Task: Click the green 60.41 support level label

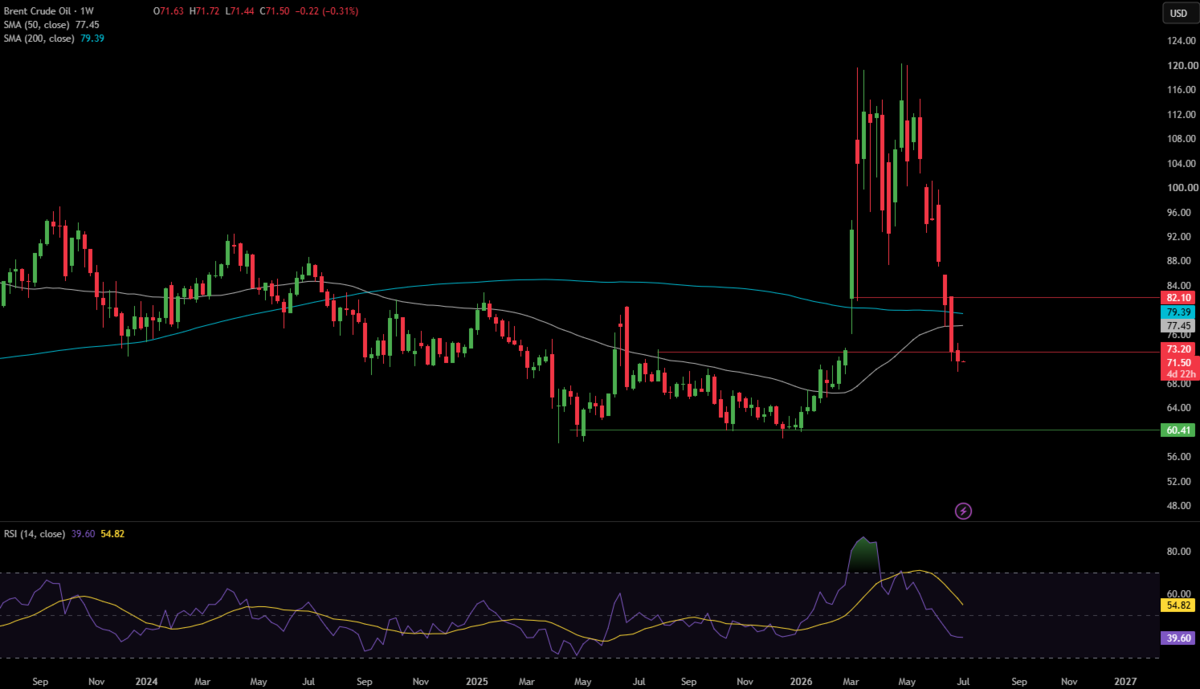Action: point(1175,430)
